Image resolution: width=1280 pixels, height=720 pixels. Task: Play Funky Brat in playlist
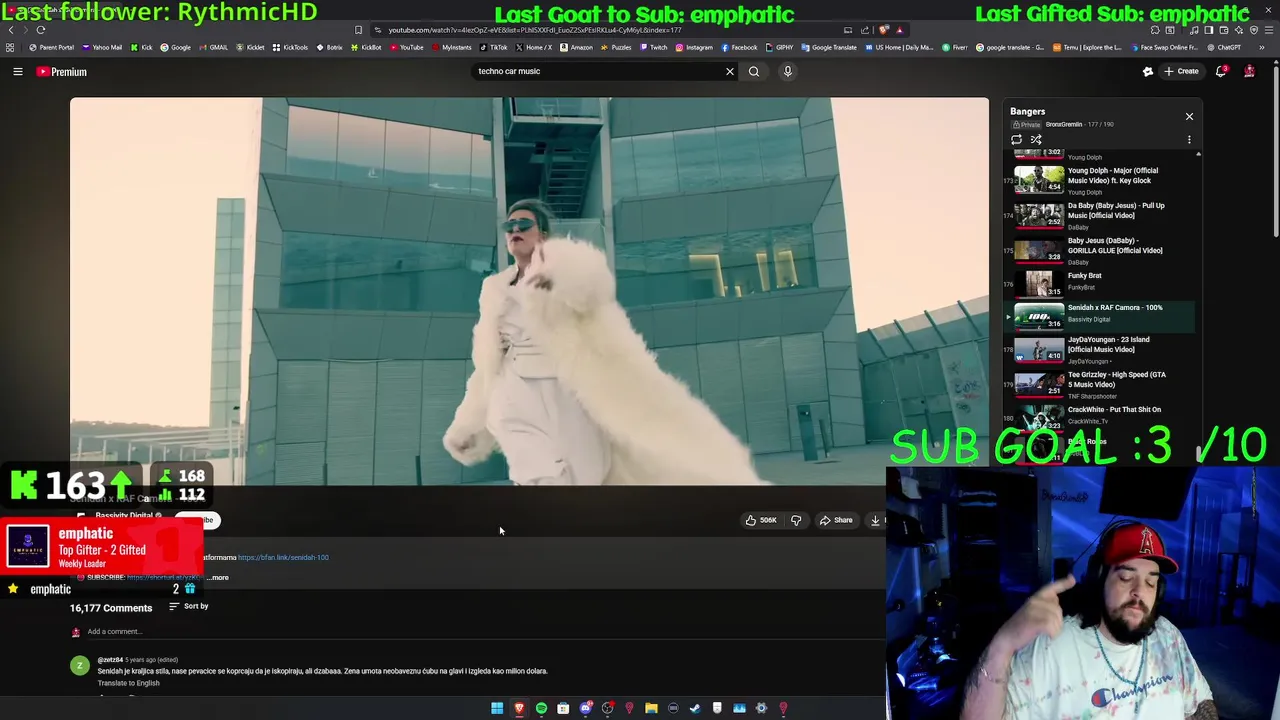(1098, 283)
